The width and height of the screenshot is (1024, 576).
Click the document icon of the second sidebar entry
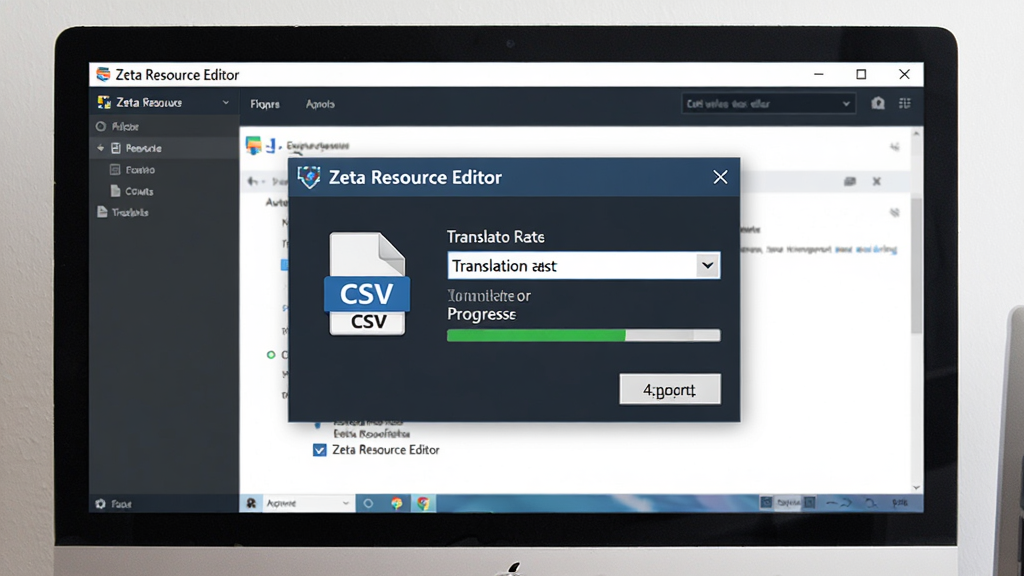coord(116,148)
